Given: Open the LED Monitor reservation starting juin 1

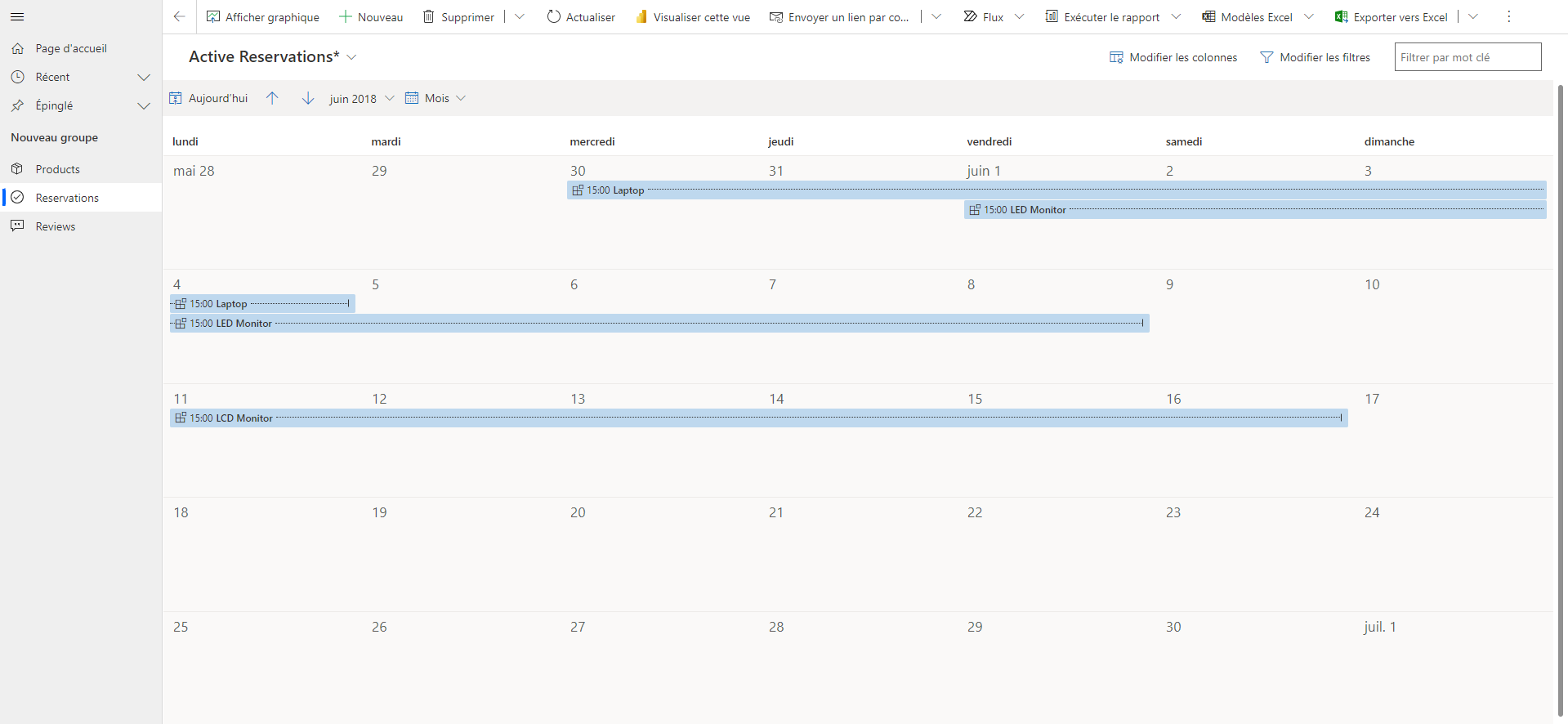Looking at the screenshot, I should click(1255, 210).
